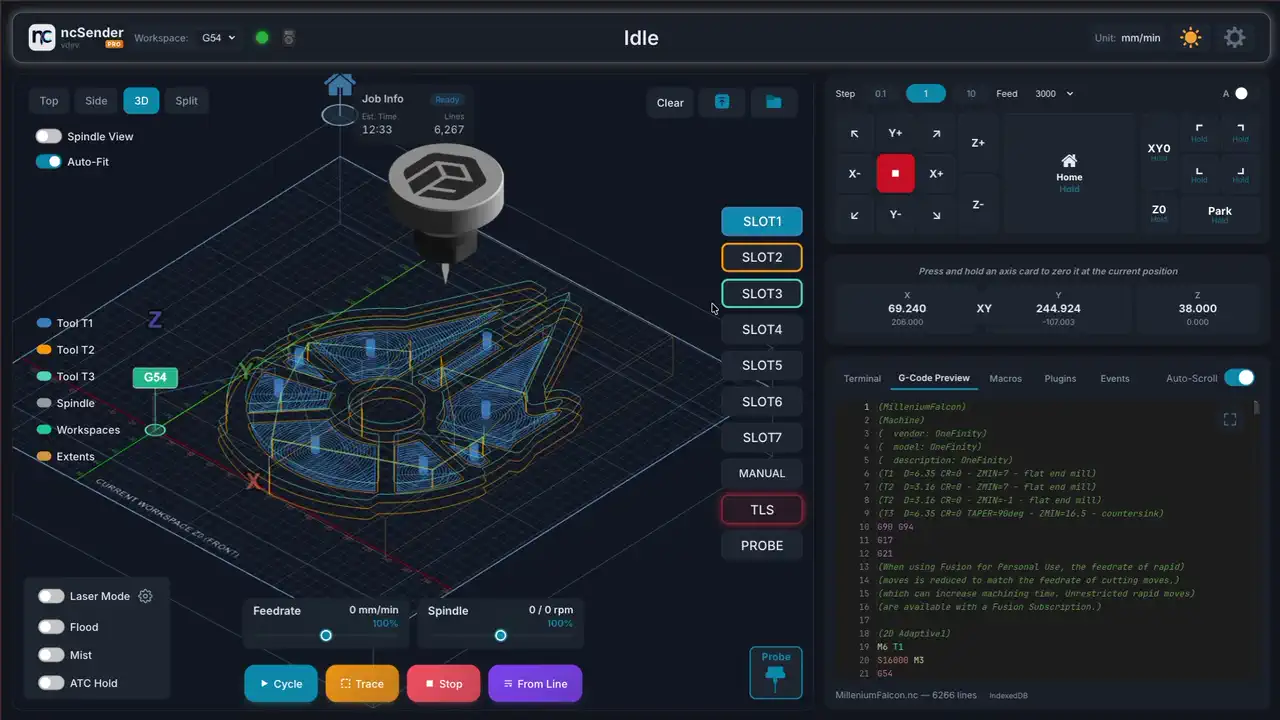
Task: Go to top-right corner hold button
Action: 1240,133
